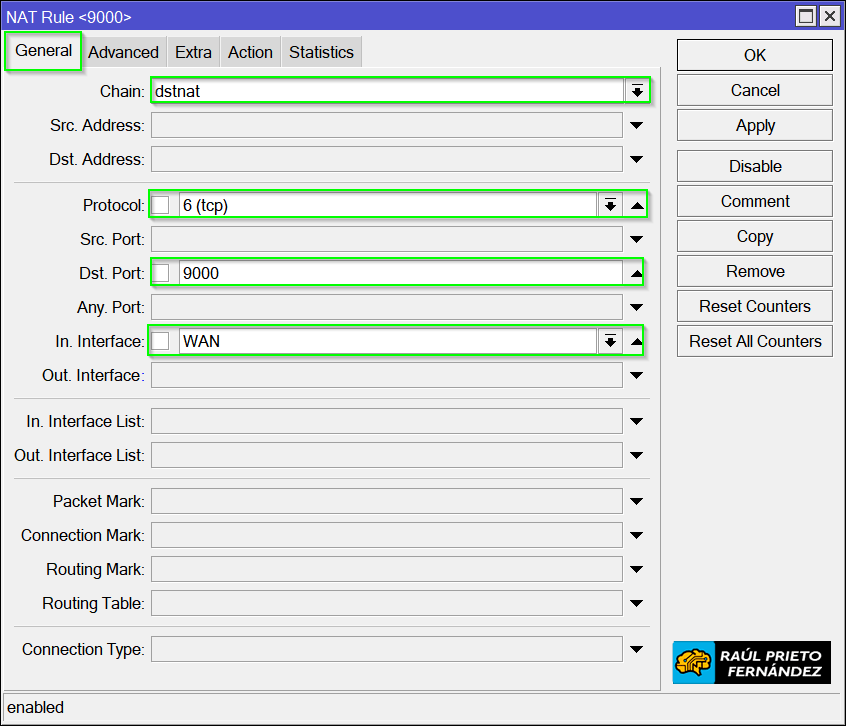Open the Protocol dropdown list
846x726 pixels.
609,205
